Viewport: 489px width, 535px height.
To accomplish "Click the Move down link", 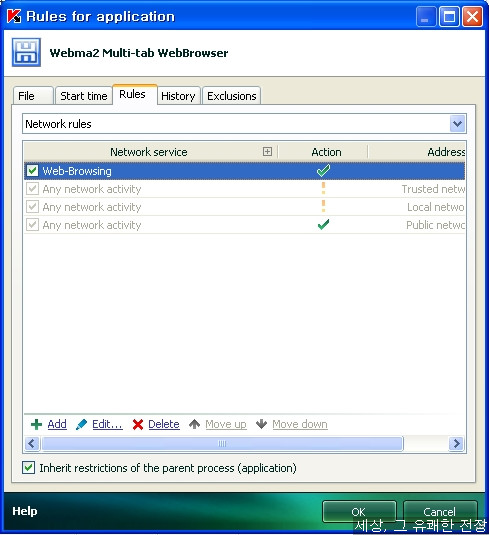I will [x=300, y=424].
